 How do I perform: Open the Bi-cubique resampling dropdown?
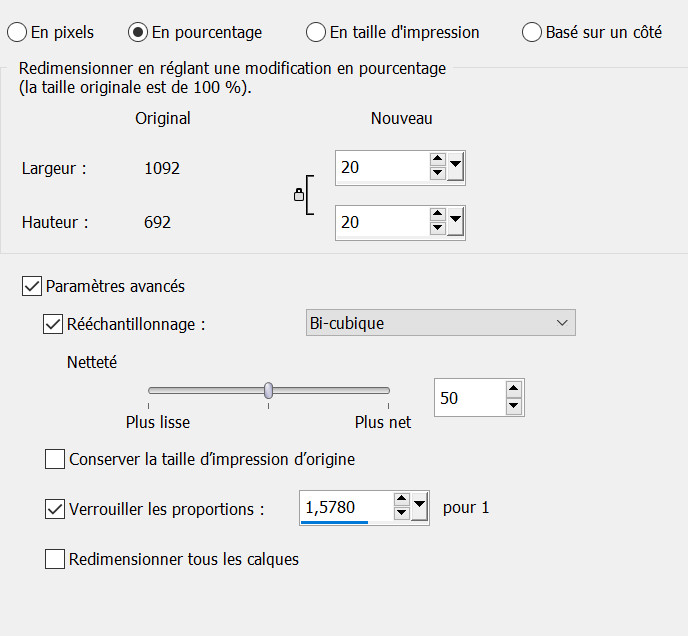tap(439, 323)
